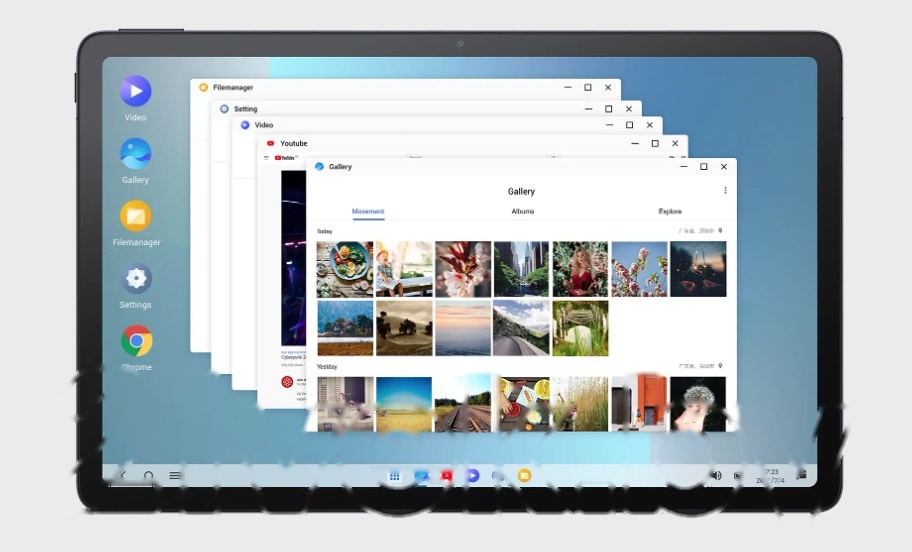This screenshot has width=912, height=552.
Task: Click the YouTube icon in the taskbar
Action: tap(447, 476)
